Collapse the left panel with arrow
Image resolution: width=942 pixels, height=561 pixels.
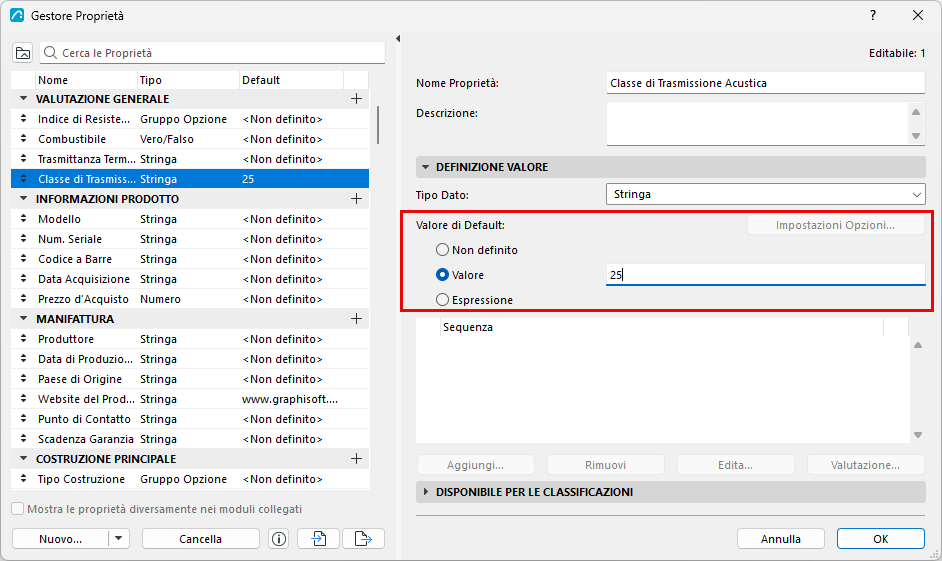398,38
